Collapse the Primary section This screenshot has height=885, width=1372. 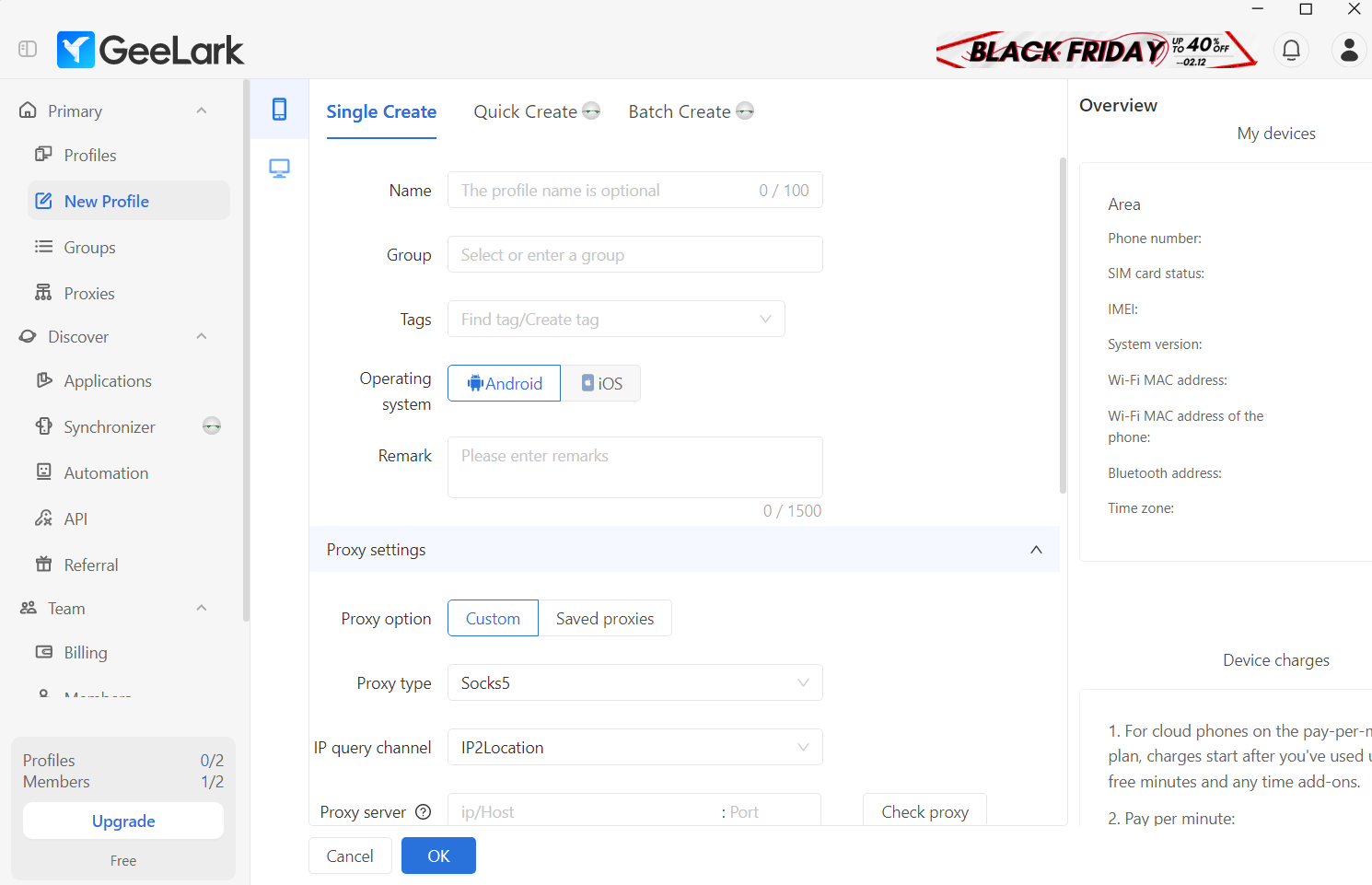[202, 111]
